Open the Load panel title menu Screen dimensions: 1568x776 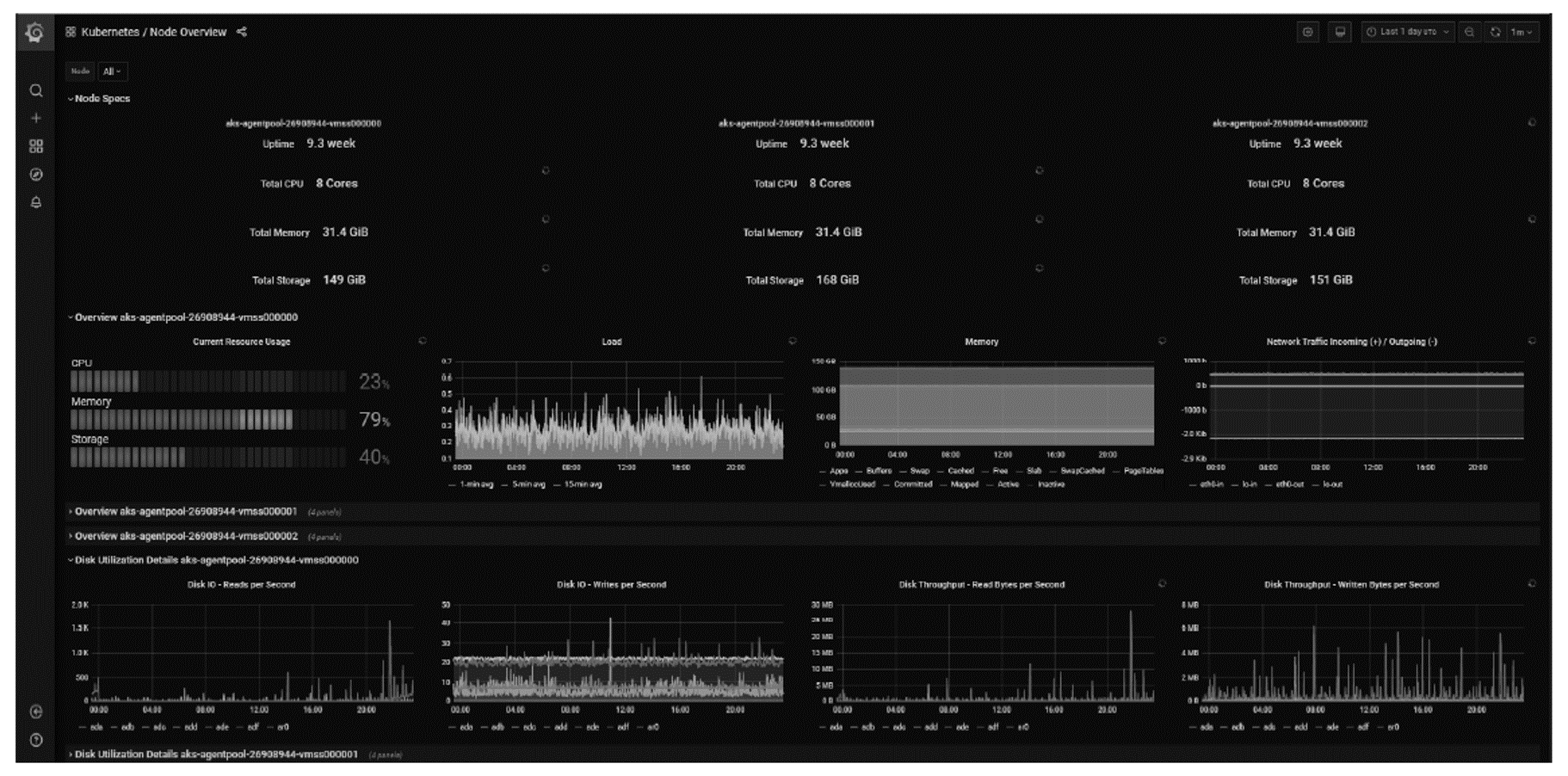pyautogui.click(x=611, y=342)
